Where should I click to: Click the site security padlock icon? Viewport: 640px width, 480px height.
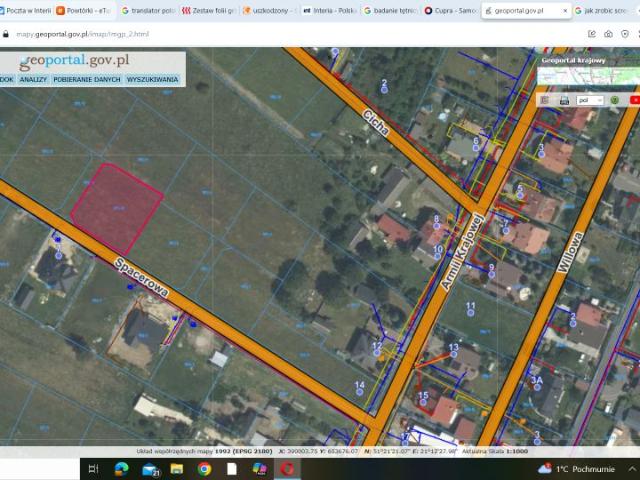click(x=6, y=34)
